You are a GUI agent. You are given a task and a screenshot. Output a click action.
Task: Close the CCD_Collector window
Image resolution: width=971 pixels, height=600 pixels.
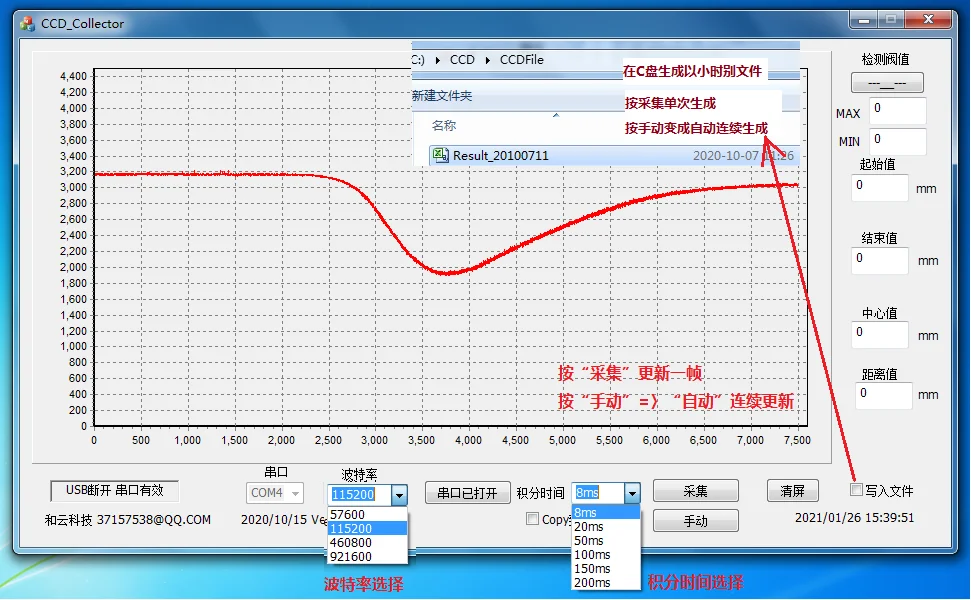(928, 20)
